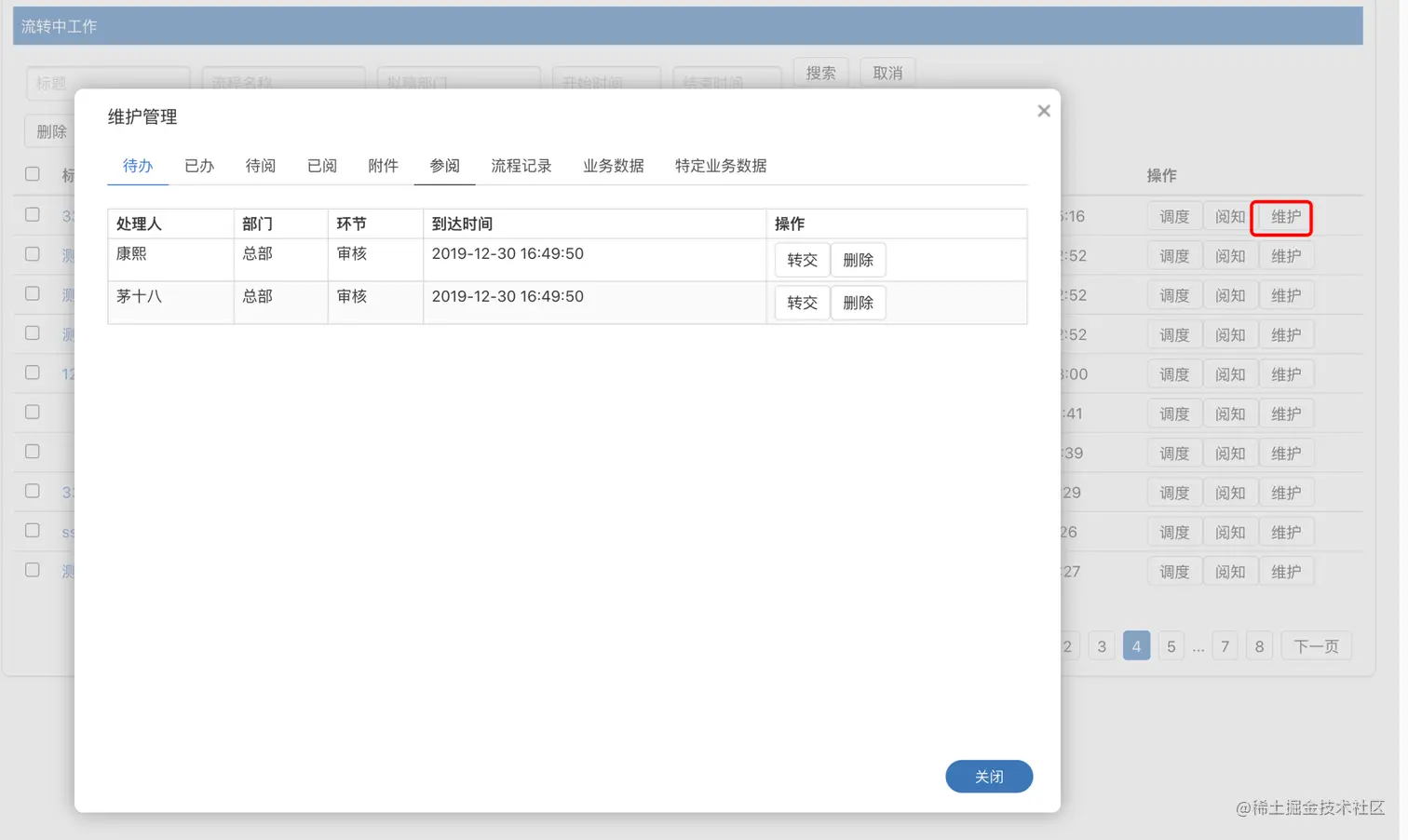Click 阅知 in the row ending :00
The image size is (1408, 840).
coord(1230,374)
